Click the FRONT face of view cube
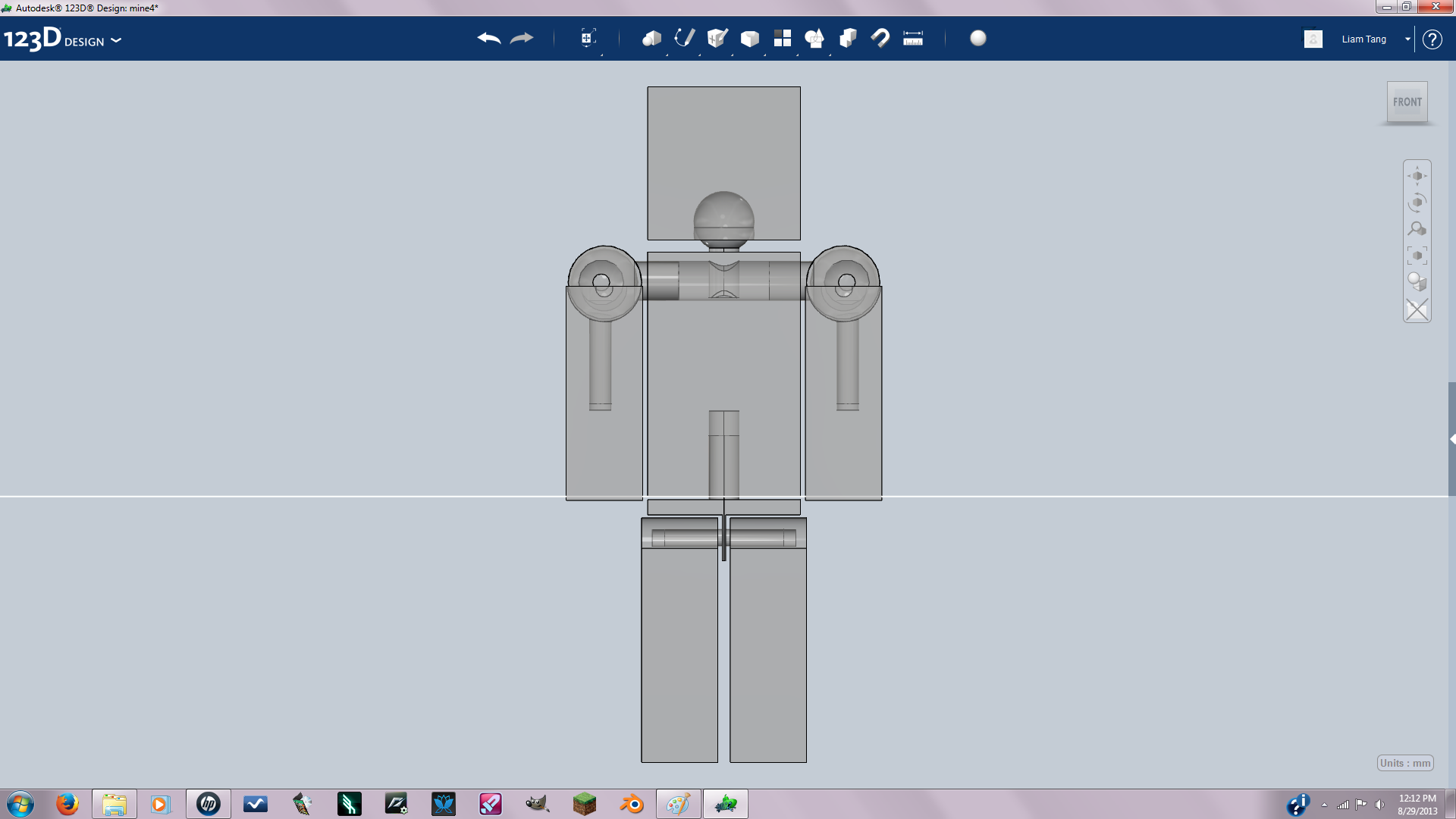 (1407, 102)
